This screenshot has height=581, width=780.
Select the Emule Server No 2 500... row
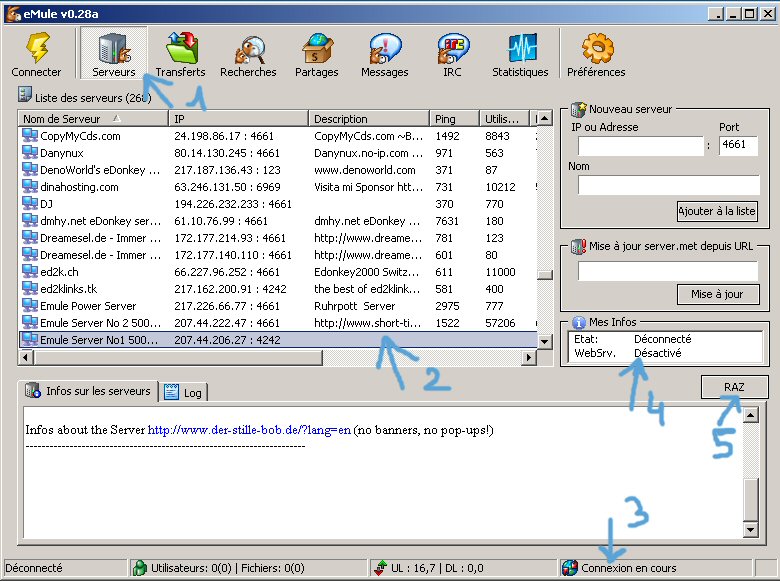coord(278,323)
